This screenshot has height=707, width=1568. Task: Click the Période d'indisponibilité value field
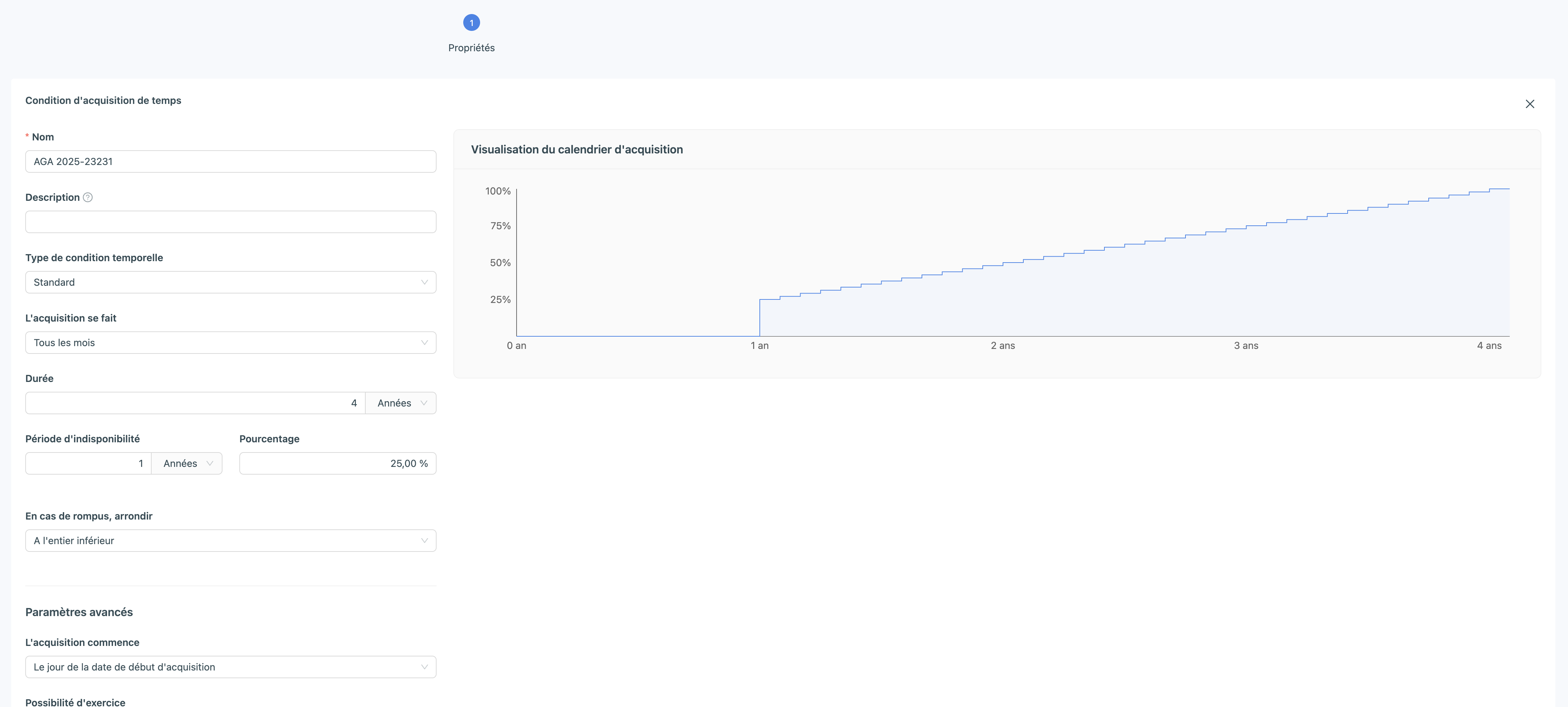[88, 463]
